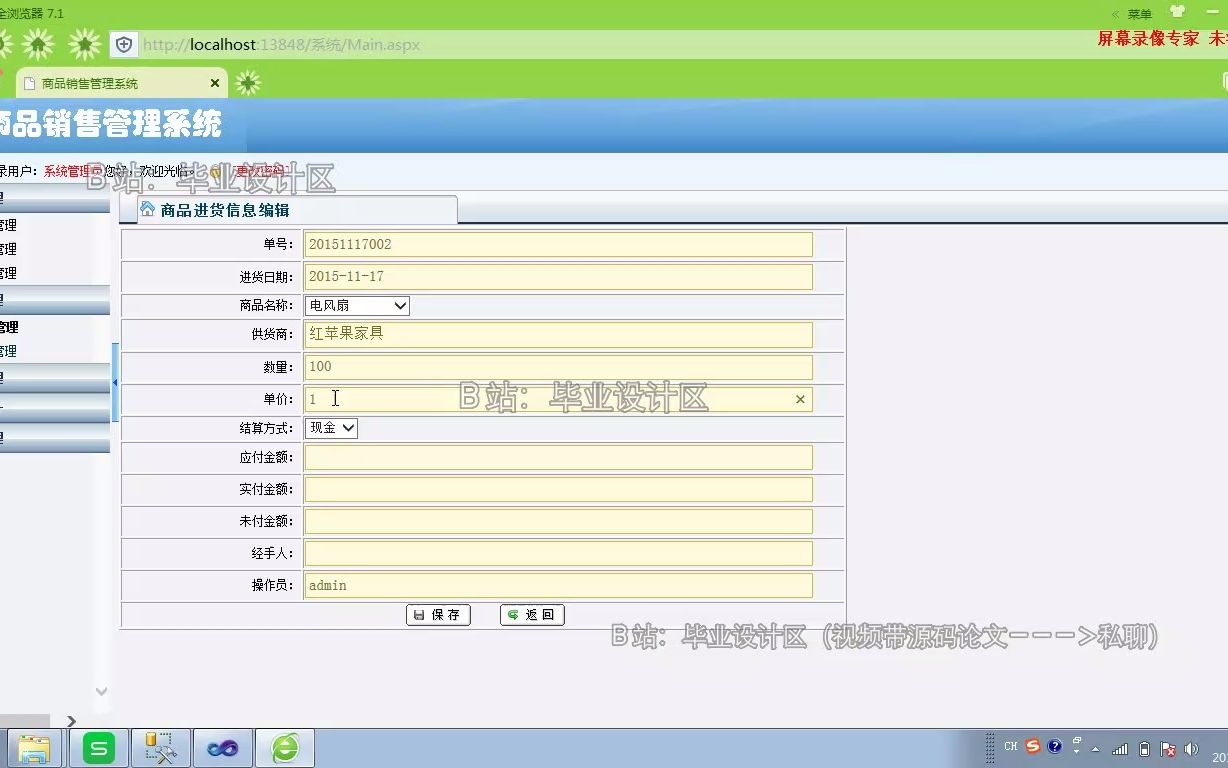Open the 商品名称 dropdown showing 电风扇
The height and width of the screenshot is (768, 1228).
pos(396,306)
